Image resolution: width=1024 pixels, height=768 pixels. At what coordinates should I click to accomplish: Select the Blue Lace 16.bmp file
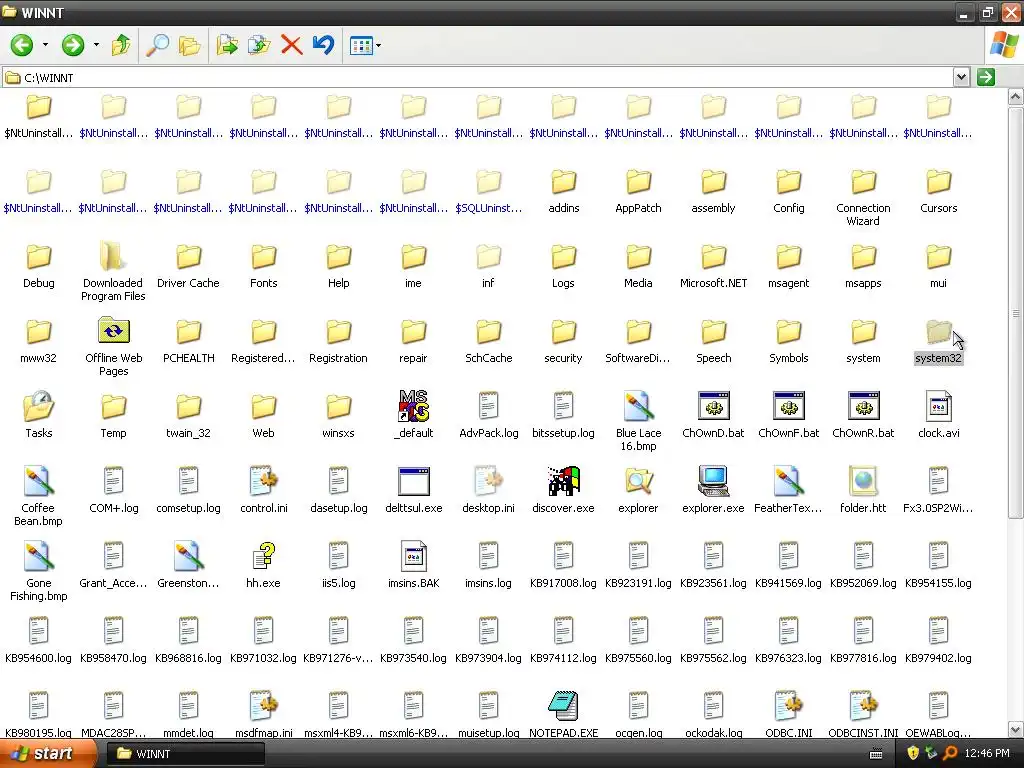(x=638, y=420)
